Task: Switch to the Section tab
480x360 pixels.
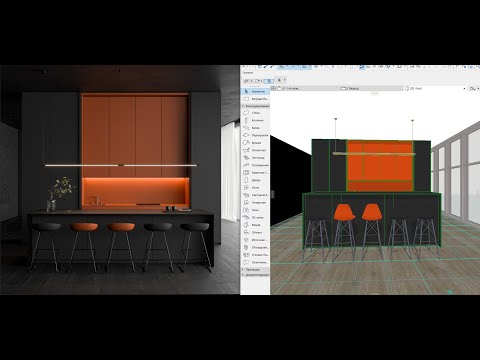Action: (371, 88)
